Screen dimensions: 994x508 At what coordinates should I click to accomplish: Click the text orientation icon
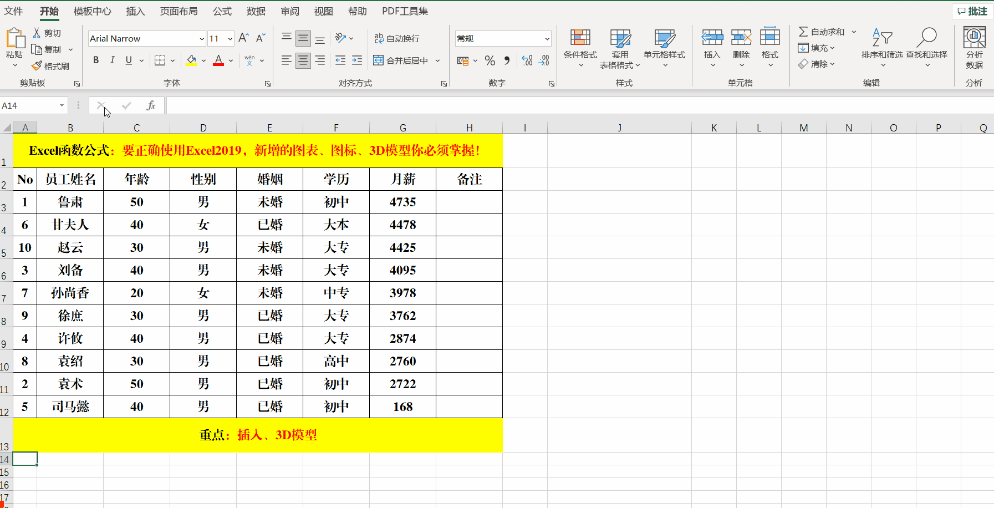(340, 38)
